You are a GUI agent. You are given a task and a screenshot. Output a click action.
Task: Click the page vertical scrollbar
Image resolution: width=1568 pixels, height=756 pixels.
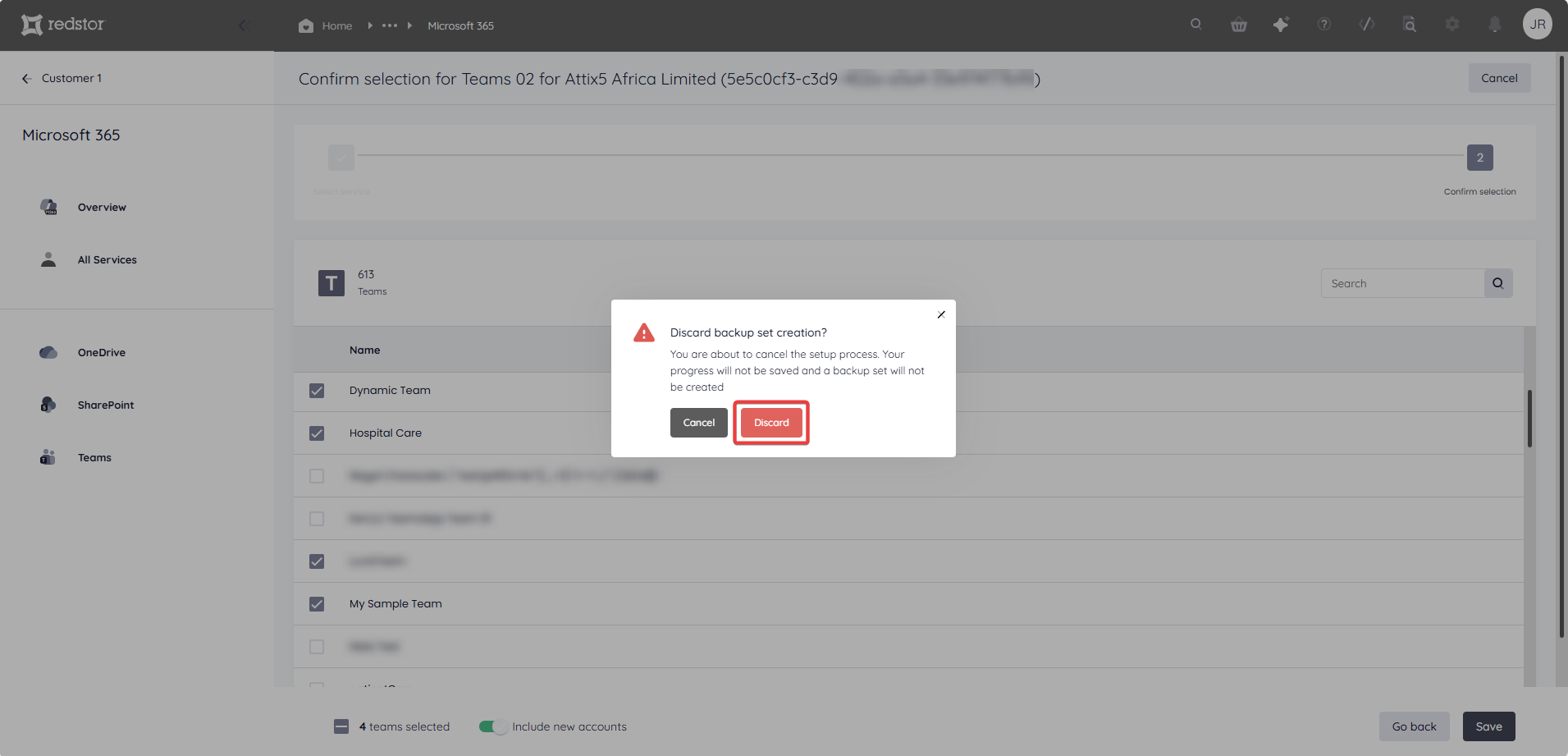(x=1561, y=345)
